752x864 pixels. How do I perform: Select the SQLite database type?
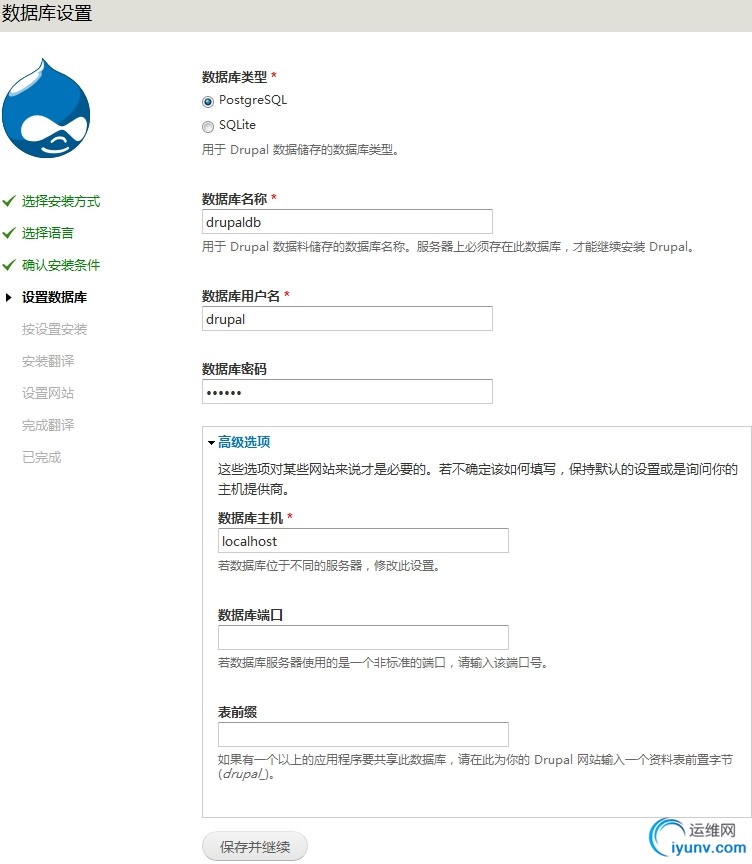pos(208,127)
